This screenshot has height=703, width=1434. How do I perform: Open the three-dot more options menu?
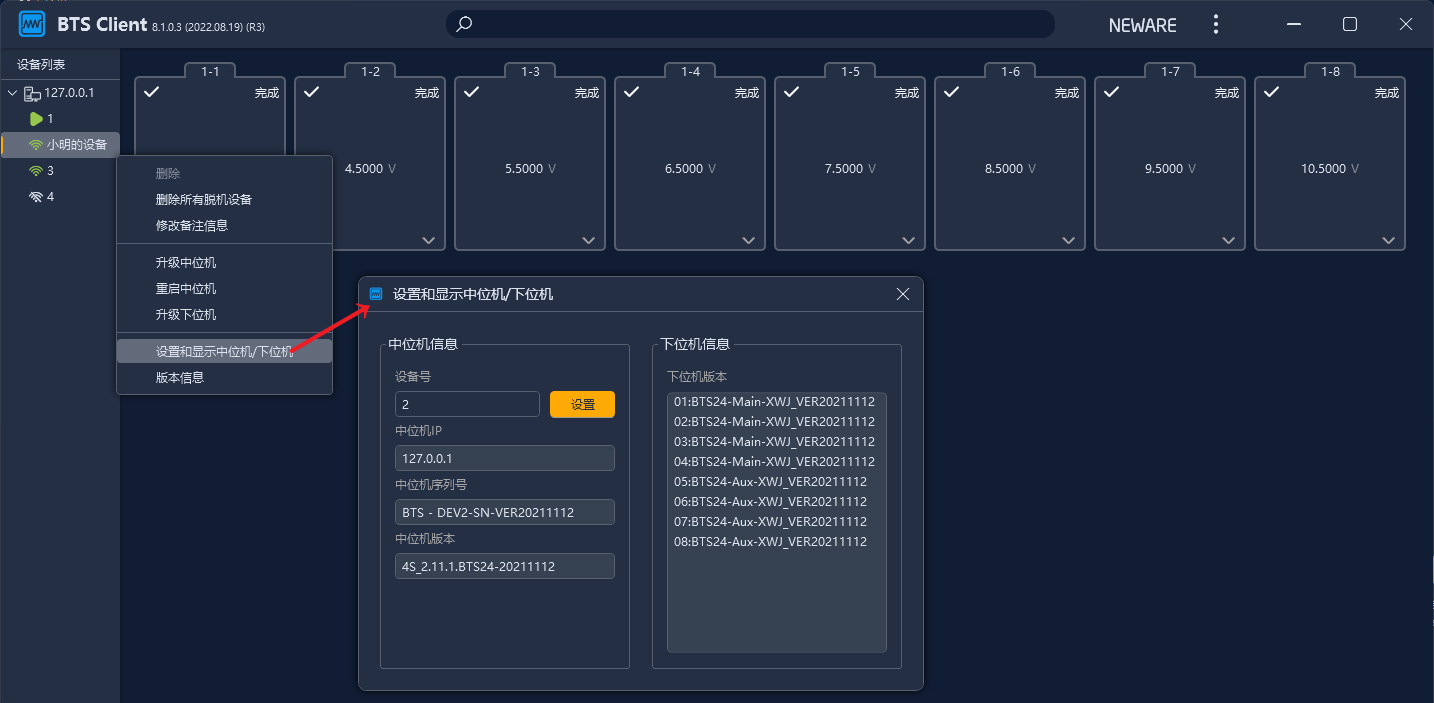click(1215, 24)
